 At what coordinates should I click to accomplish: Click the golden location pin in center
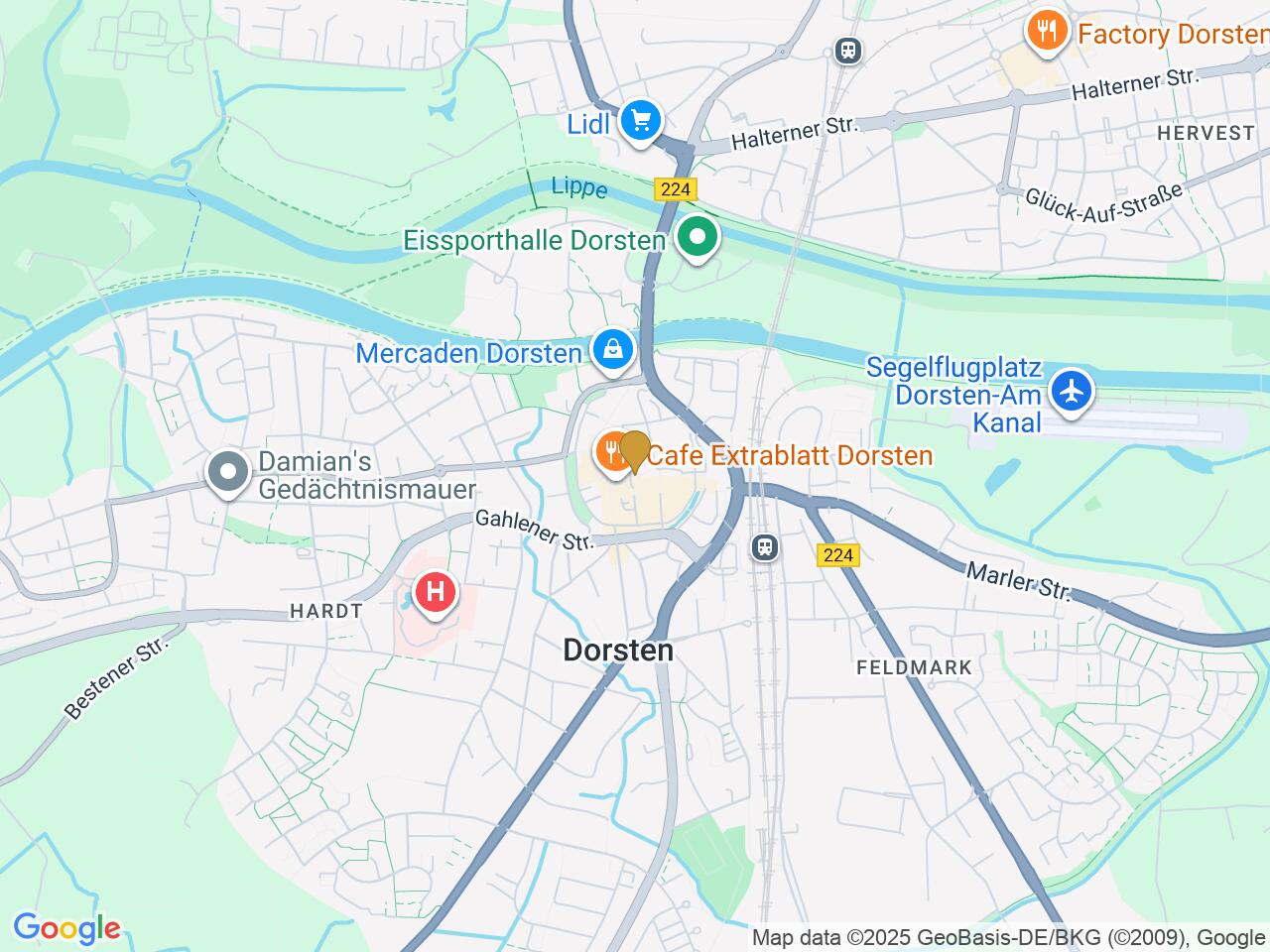point(634,453)
